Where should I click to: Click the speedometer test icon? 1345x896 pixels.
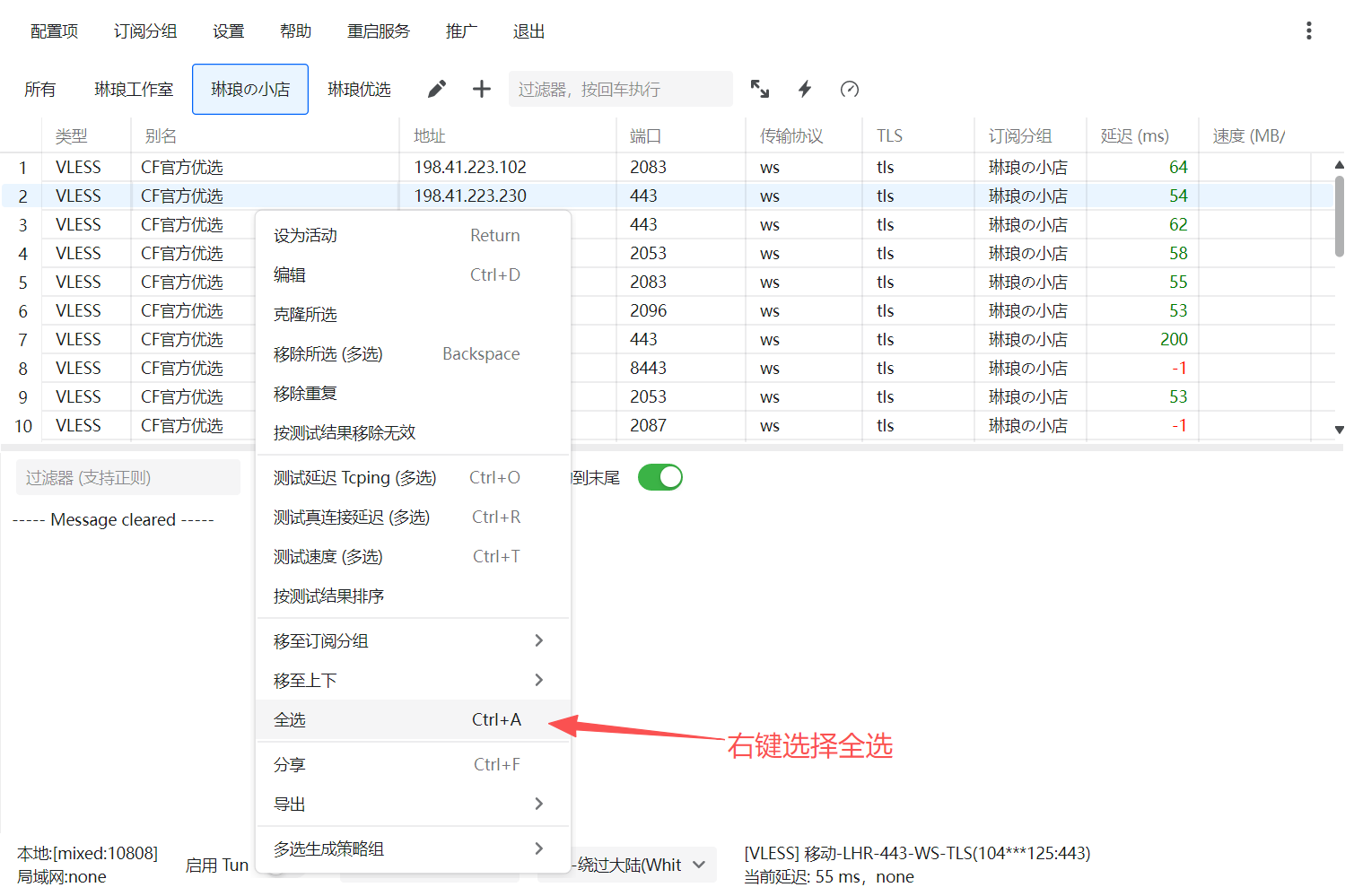coord(850,89)
